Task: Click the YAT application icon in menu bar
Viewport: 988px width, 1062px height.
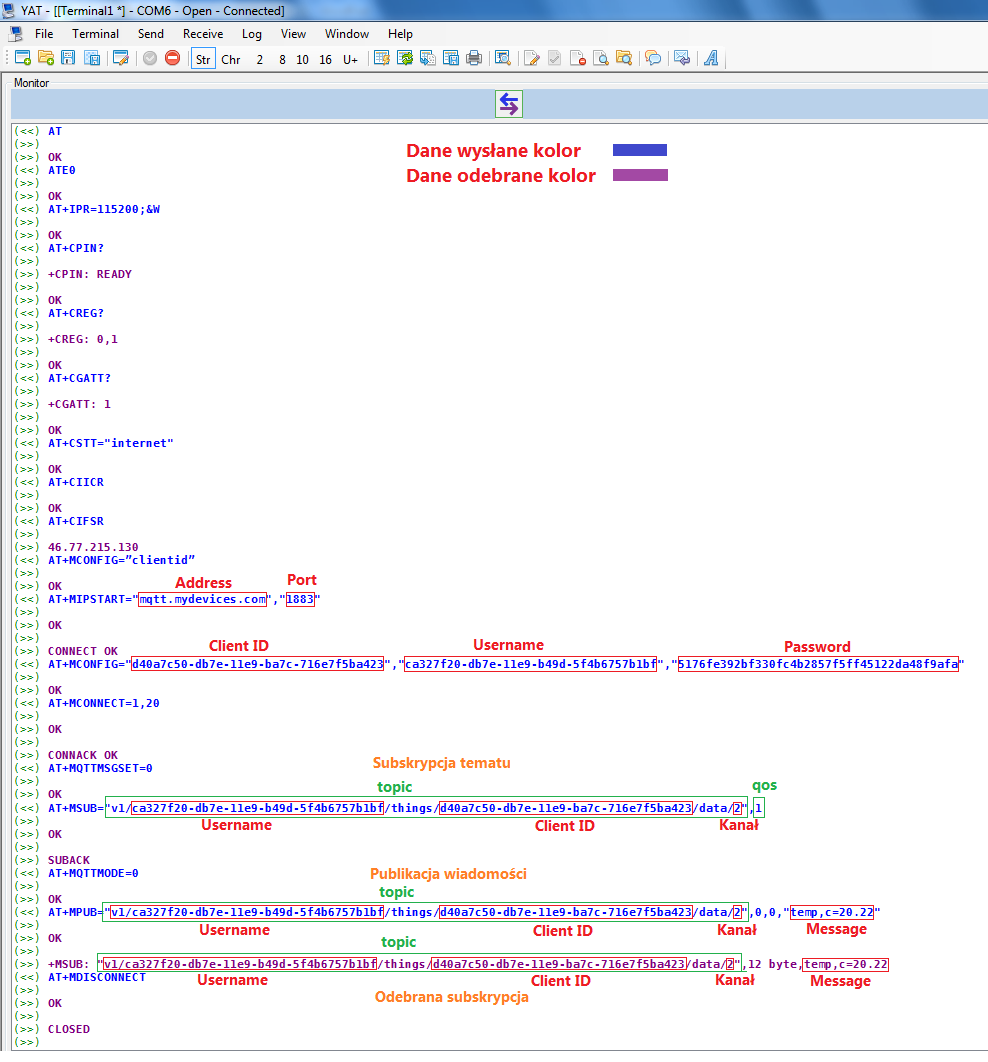Action: (16, 34)
